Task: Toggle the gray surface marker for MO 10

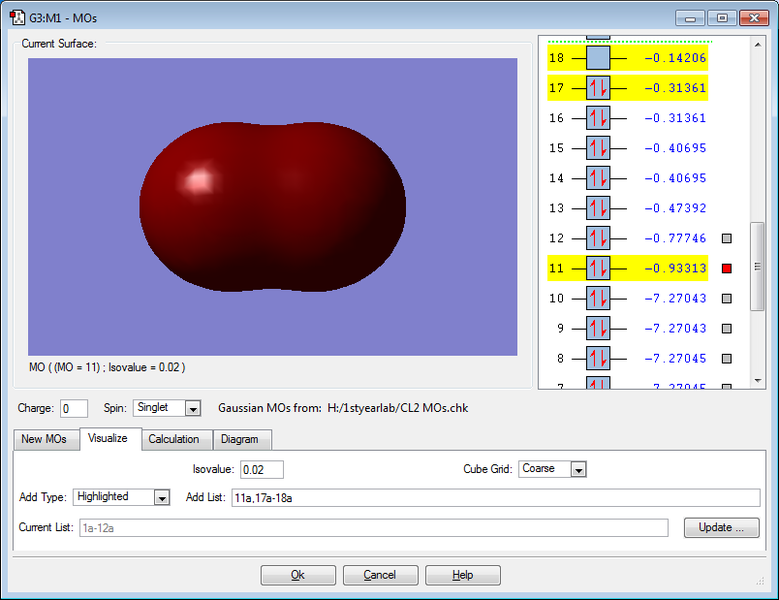Action: 727,298
